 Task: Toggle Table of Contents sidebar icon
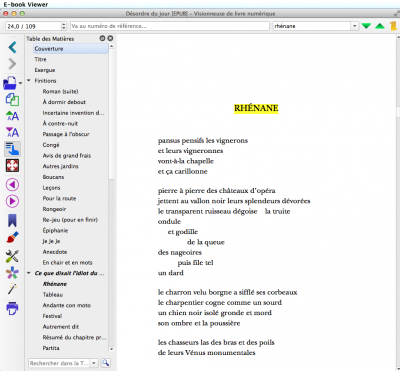12,149
